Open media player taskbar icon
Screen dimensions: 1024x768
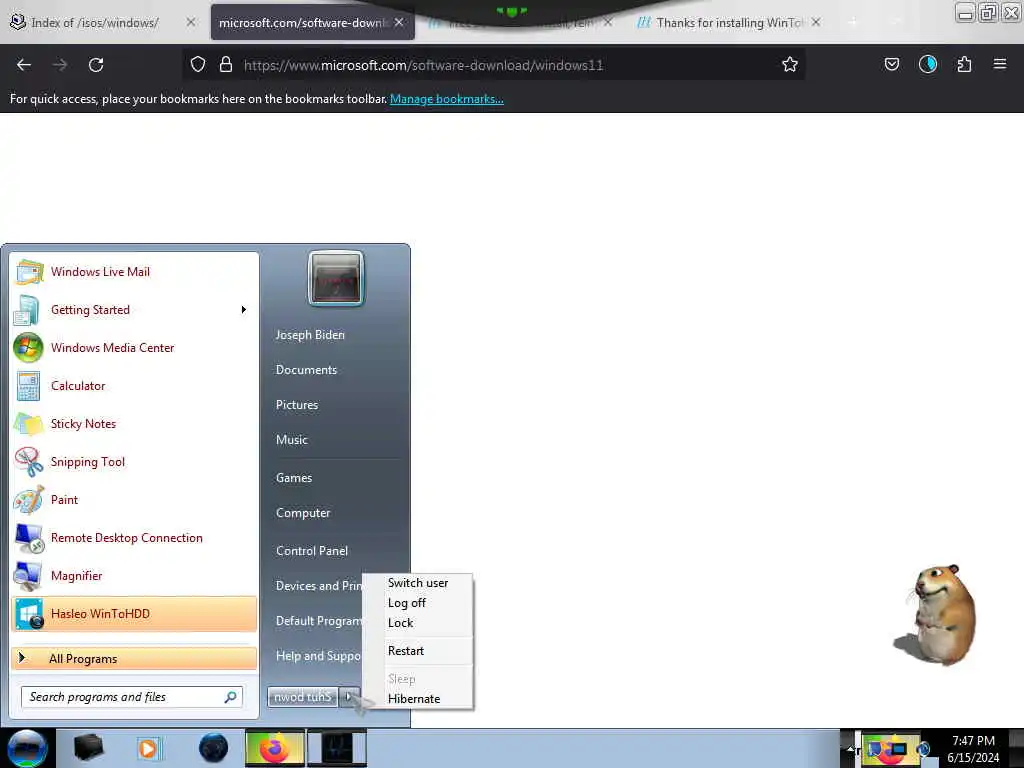click(148, 748)
